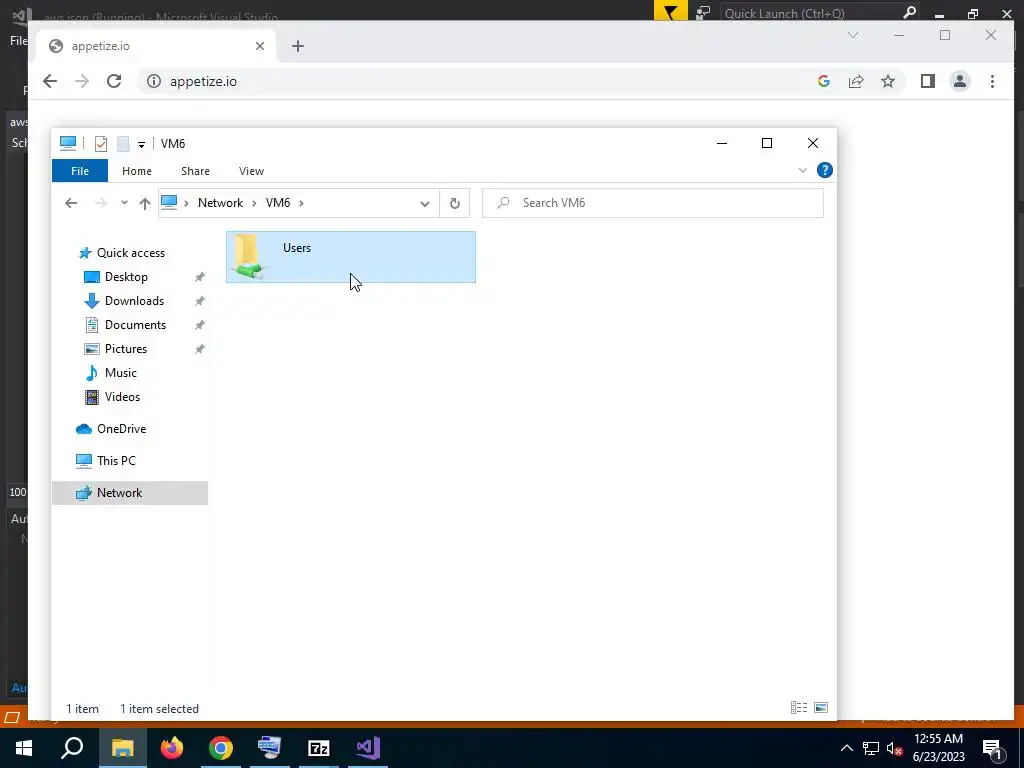The width and height of the screenshot is (1024, 768).
Task: Open recent locations dropdown arrow
Action: (124, 203)
